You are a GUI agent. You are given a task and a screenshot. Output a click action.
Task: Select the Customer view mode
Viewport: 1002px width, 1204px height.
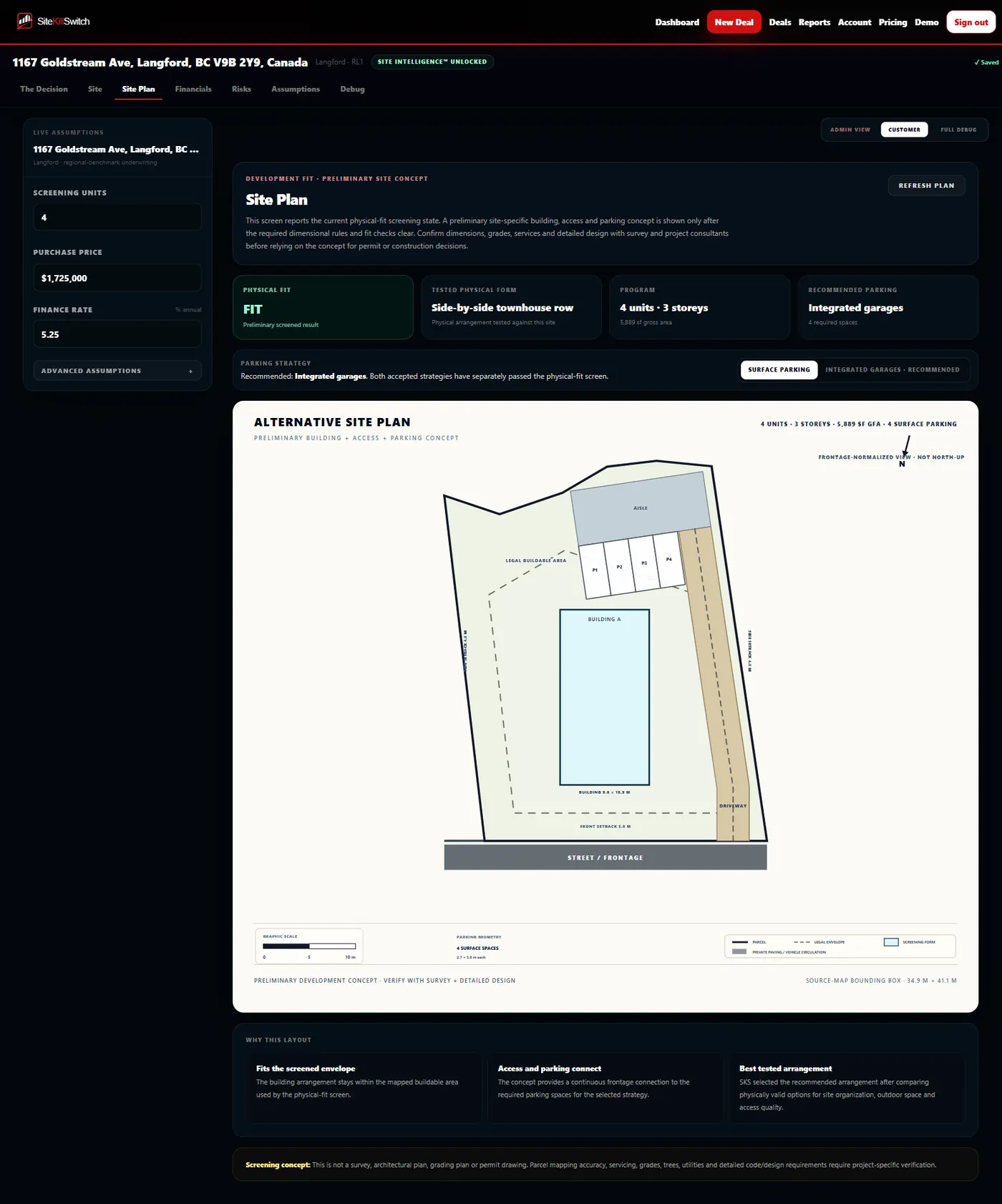coord(904,130)
